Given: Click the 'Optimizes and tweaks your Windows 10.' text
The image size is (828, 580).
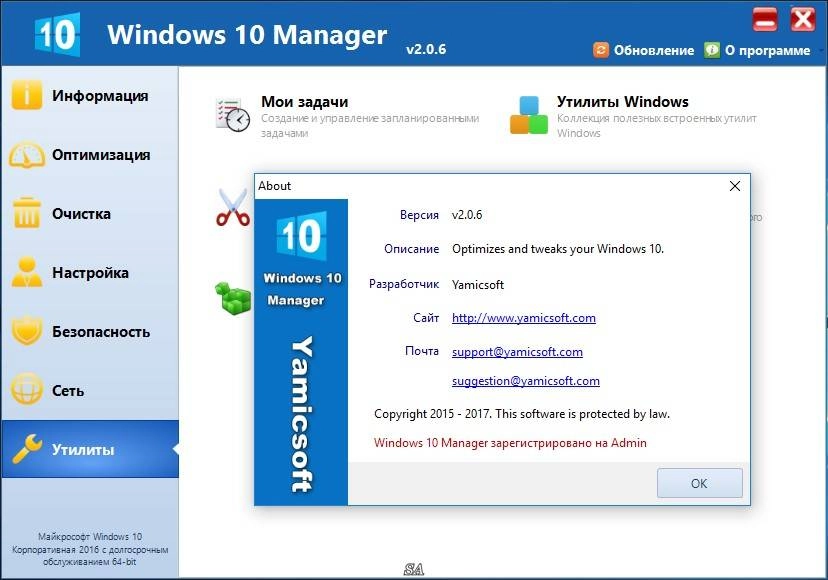Looking at the screenshot, I should coord(558,249).
